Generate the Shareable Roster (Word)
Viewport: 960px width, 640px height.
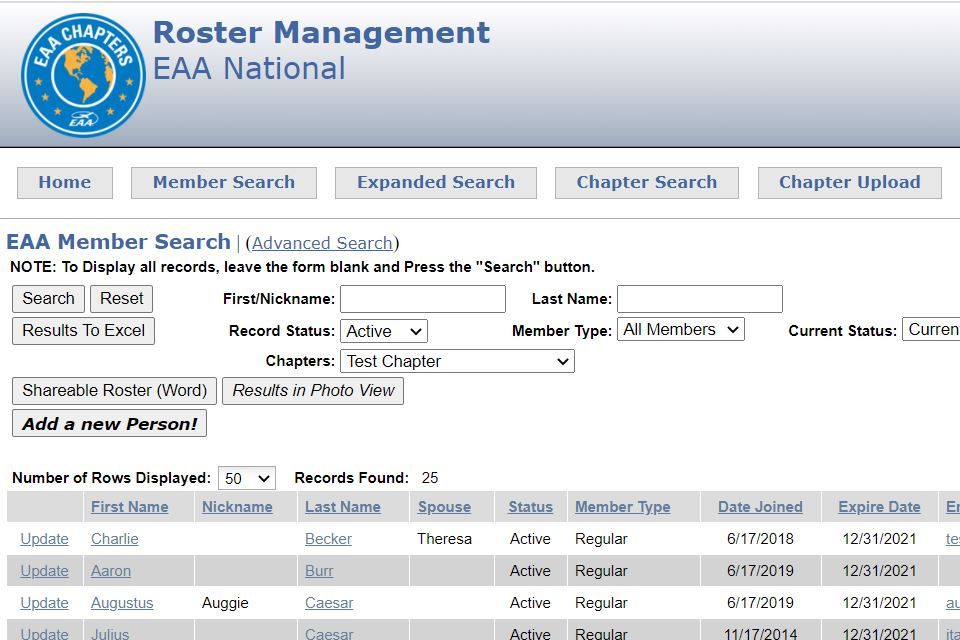113,390
